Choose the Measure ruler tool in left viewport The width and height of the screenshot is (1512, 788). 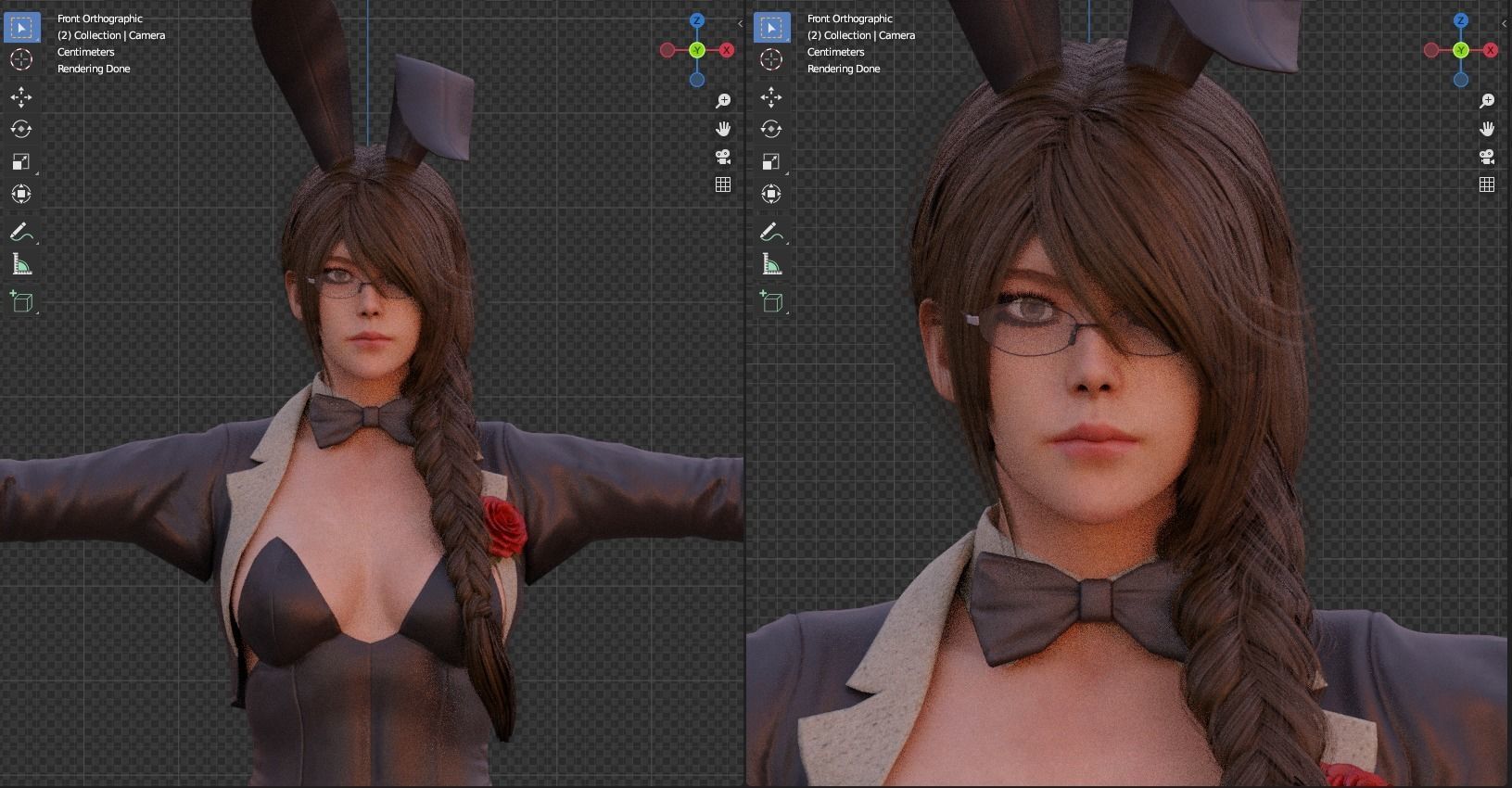[20, 265]
